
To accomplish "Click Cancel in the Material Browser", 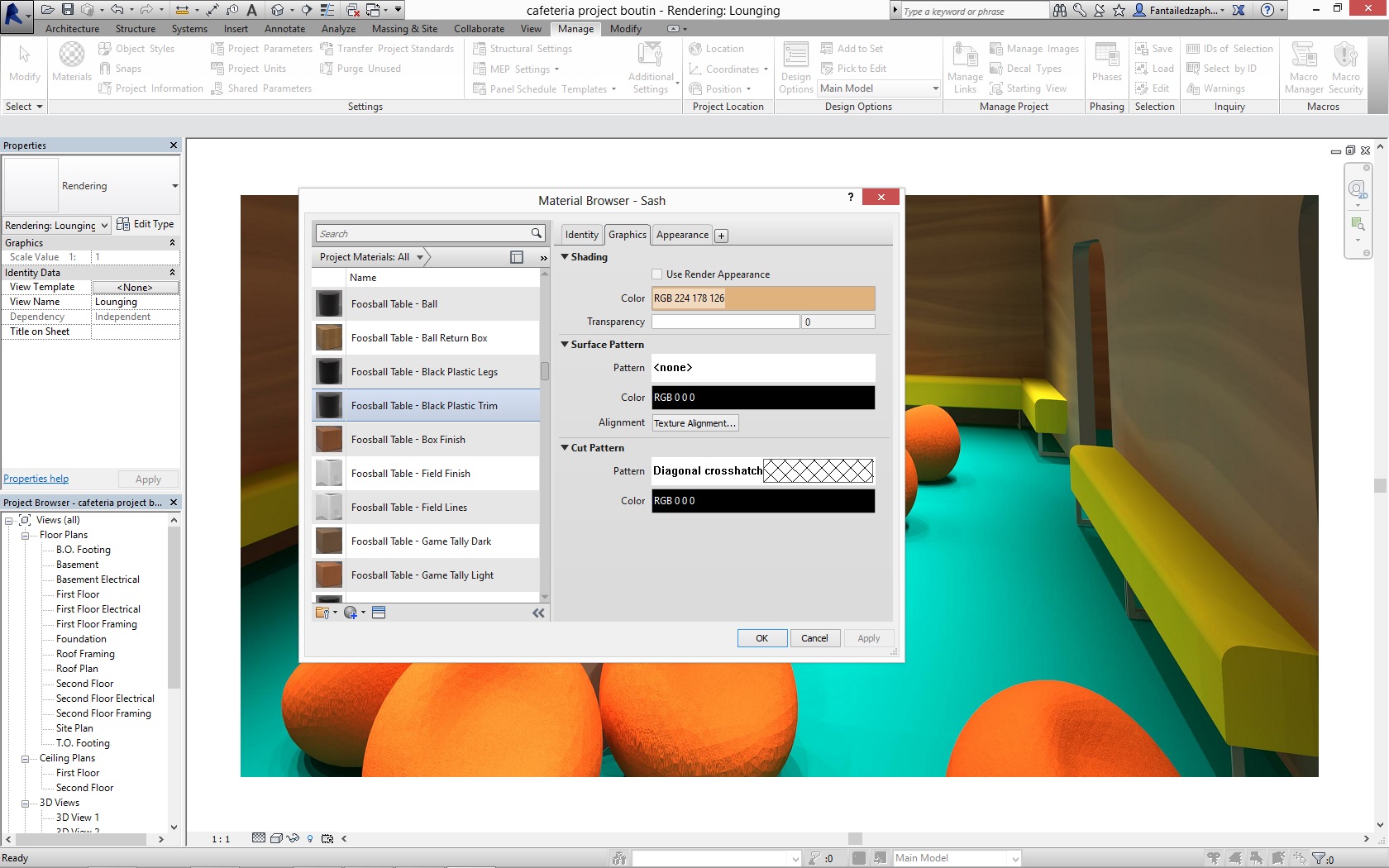I will coord(814,638).
